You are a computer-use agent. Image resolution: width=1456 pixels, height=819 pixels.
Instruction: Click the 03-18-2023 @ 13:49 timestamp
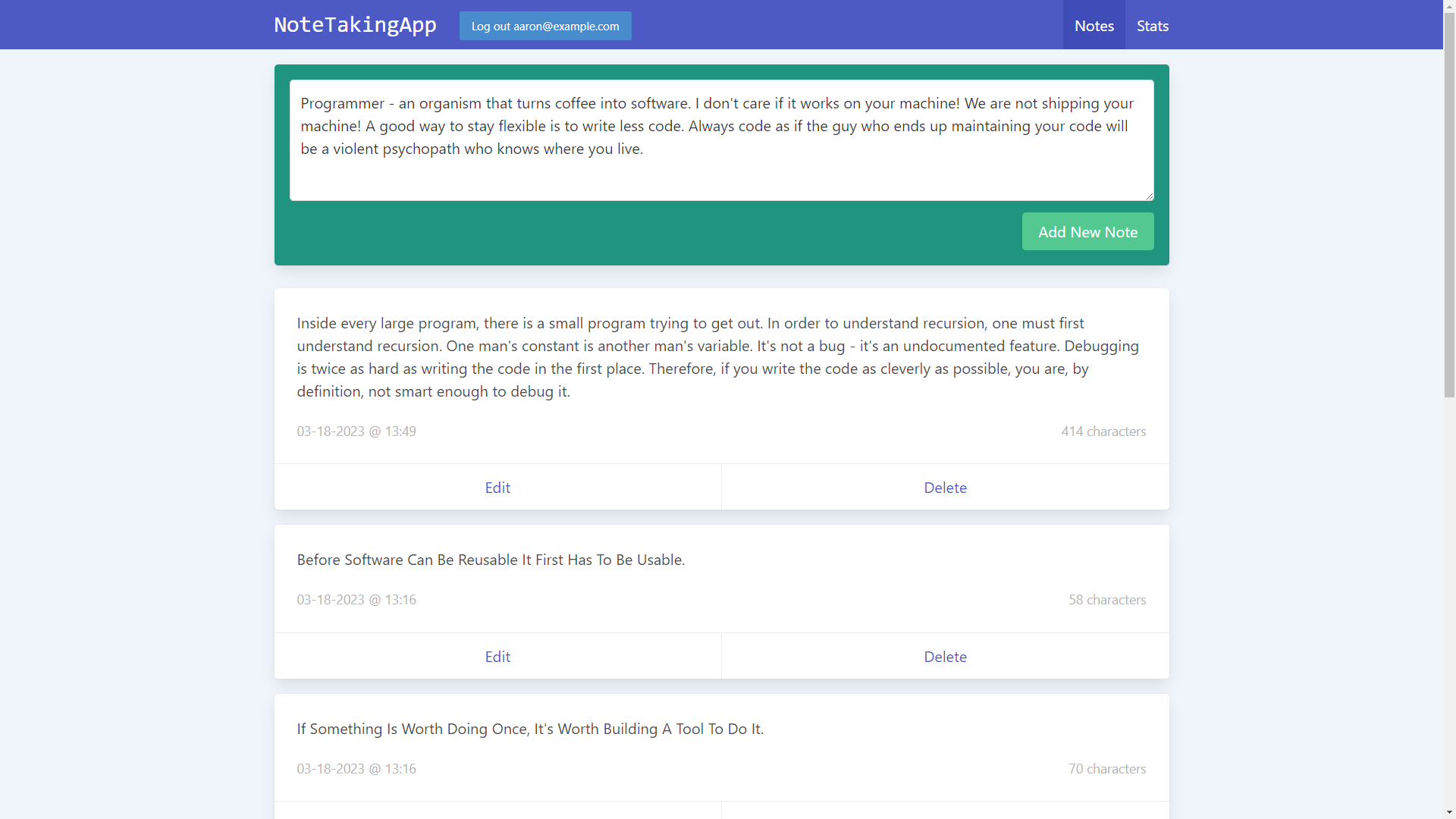tap(356, 431)
